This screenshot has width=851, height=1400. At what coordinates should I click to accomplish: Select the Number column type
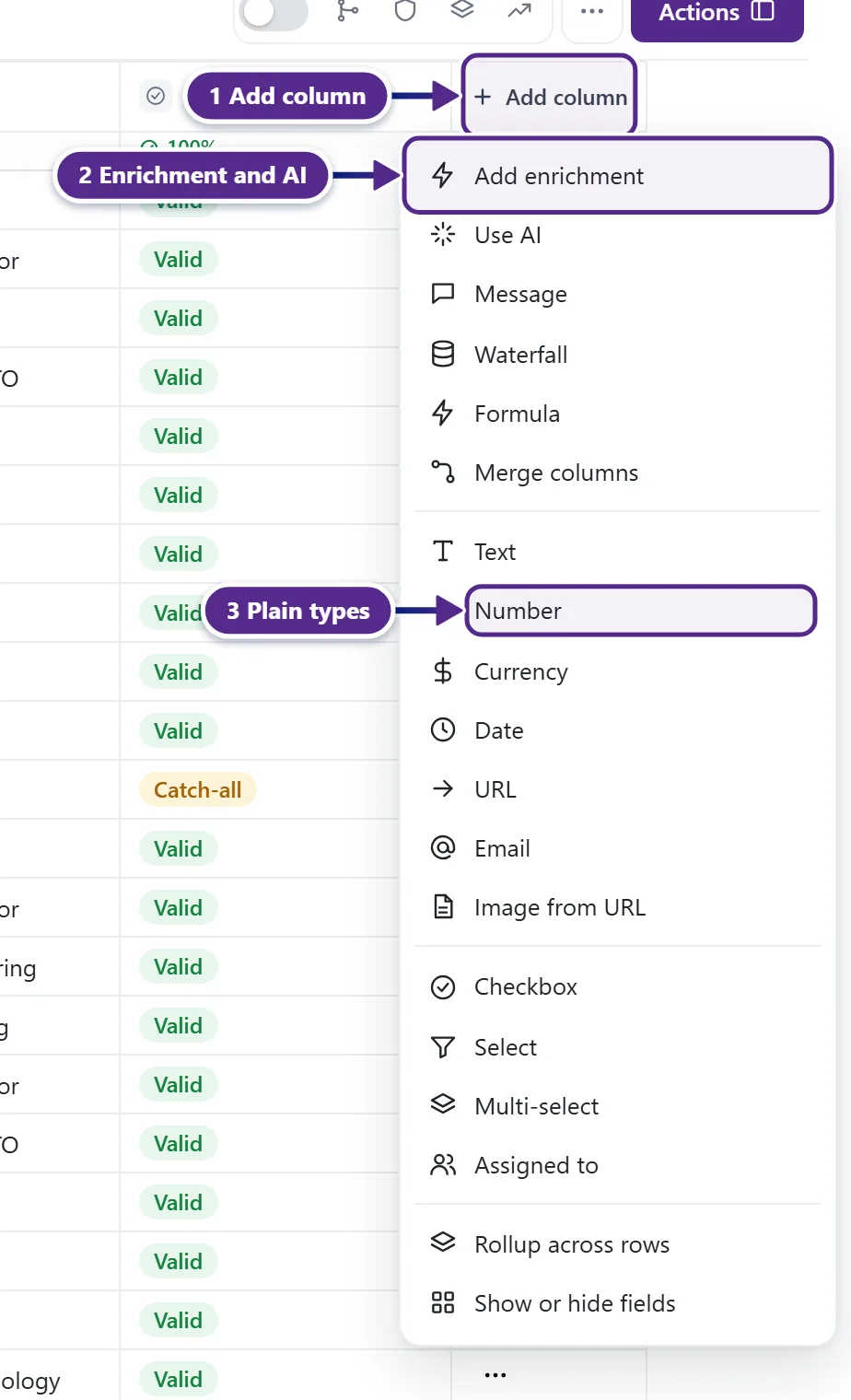pos(640,611)
